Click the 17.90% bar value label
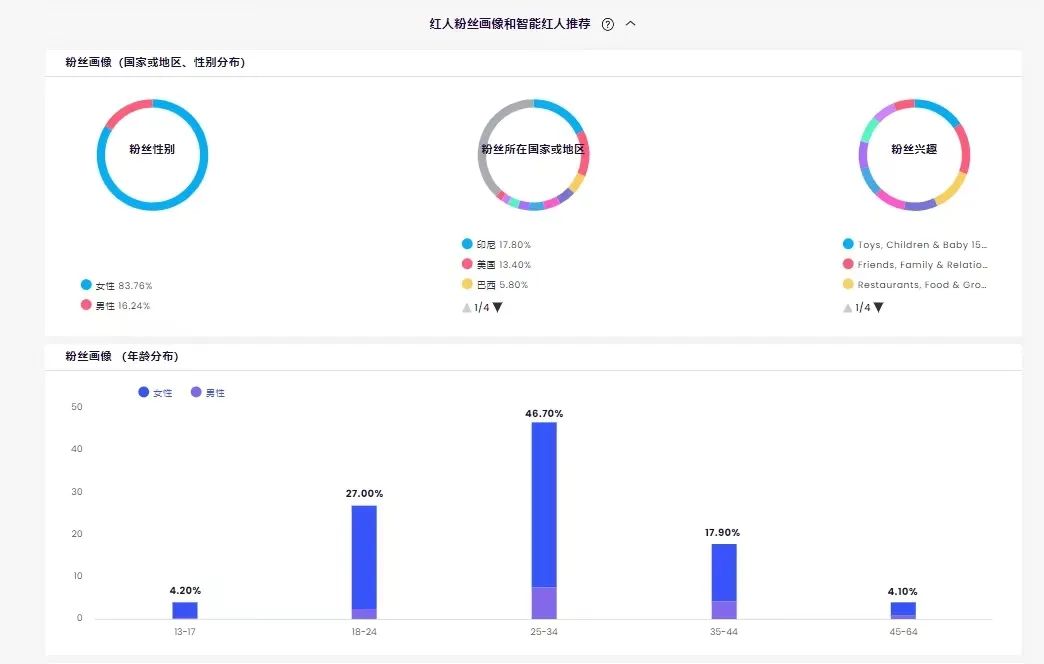 722,532
